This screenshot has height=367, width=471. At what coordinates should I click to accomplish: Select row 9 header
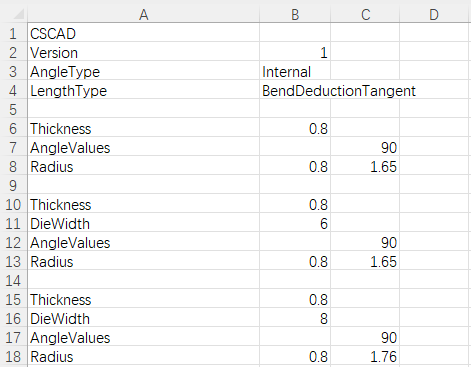(13, 186)
